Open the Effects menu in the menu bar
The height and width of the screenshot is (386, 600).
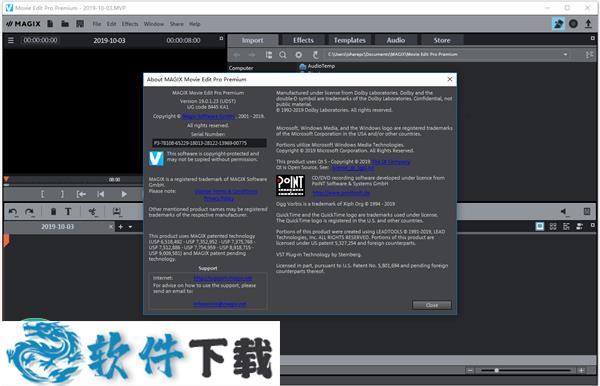pyautogui.click(x=130, y=24)
